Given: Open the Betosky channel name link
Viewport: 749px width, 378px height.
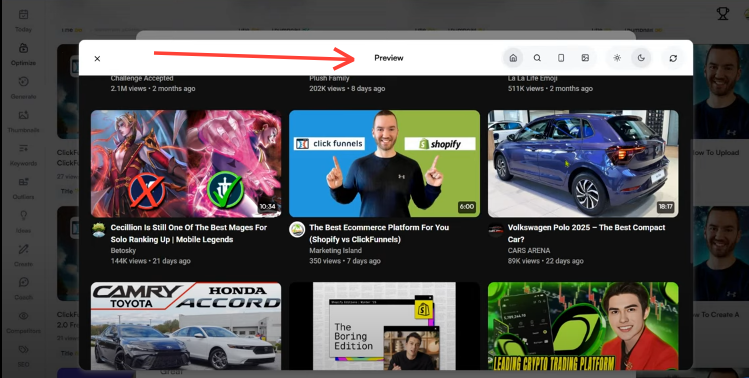Looking at the screenshot, I should tap(123, 250).
